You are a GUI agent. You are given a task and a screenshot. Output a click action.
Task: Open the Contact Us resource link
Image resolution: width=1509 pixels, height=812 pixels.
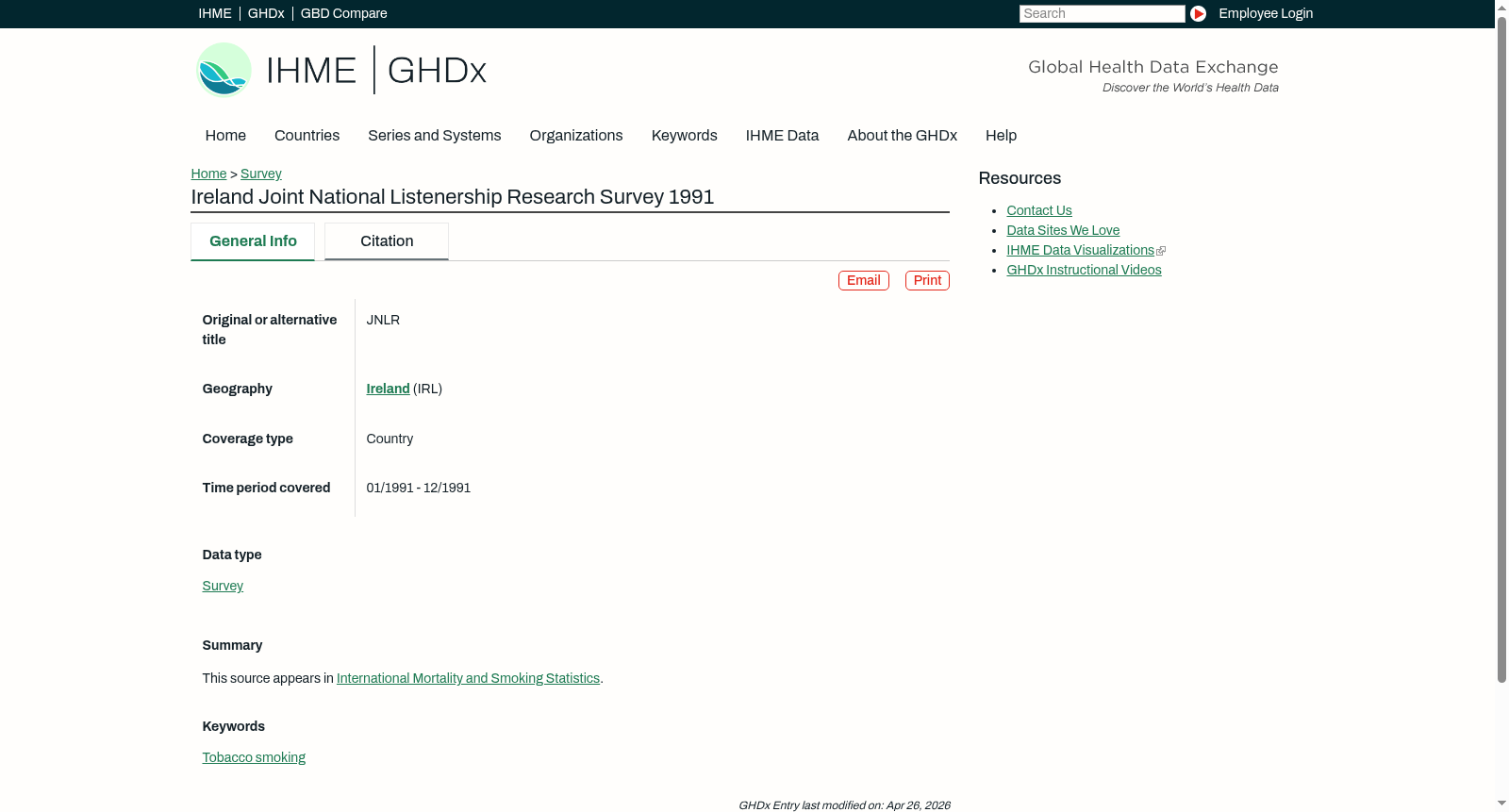tap(1039, 210)
